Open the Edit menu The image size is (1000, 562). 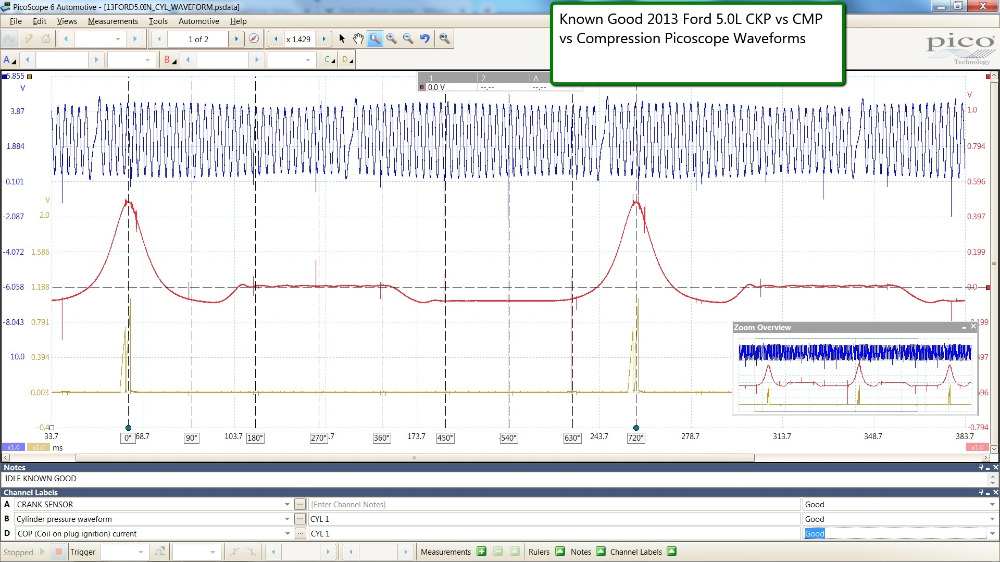pyautogui.click(x=40, y=21)
